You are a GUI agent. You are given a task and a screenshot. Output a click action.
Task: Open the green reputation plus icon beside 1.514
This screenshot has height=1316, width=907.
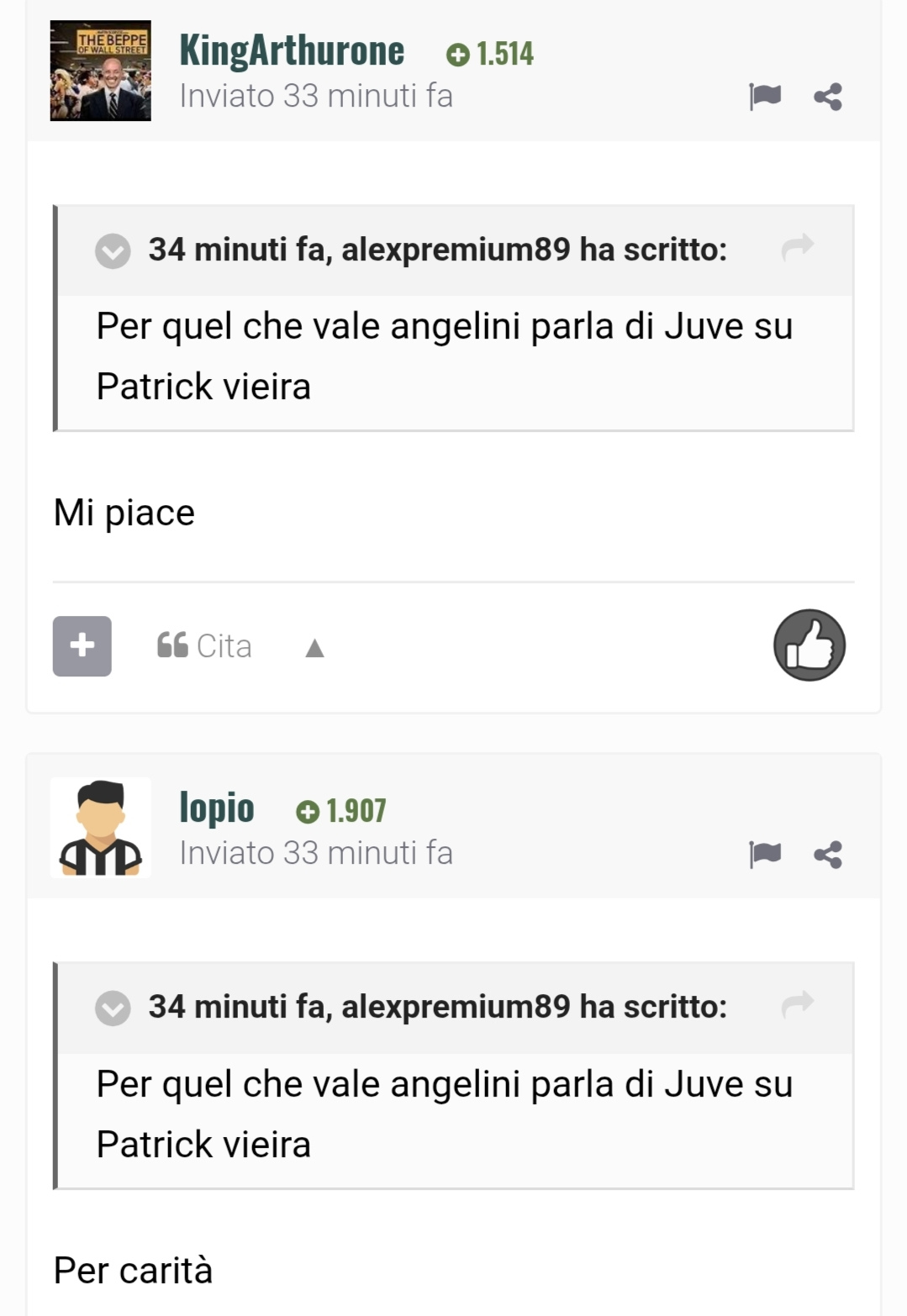pos(458,55)
